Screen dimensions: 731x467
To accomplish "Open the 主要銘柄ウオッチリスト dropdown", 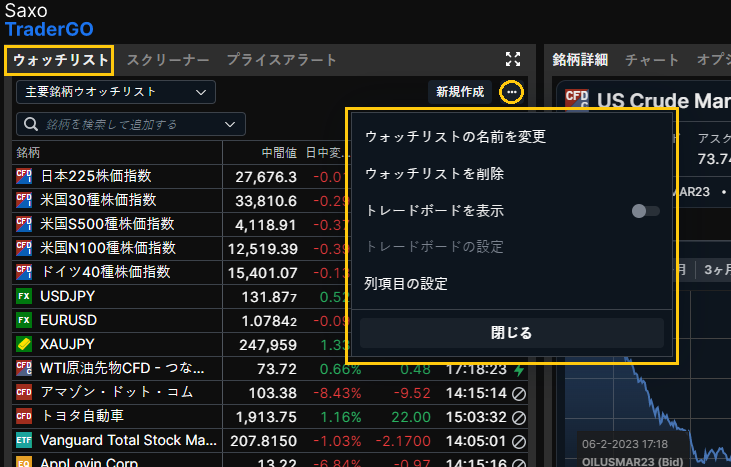I will tap(116, 92).
